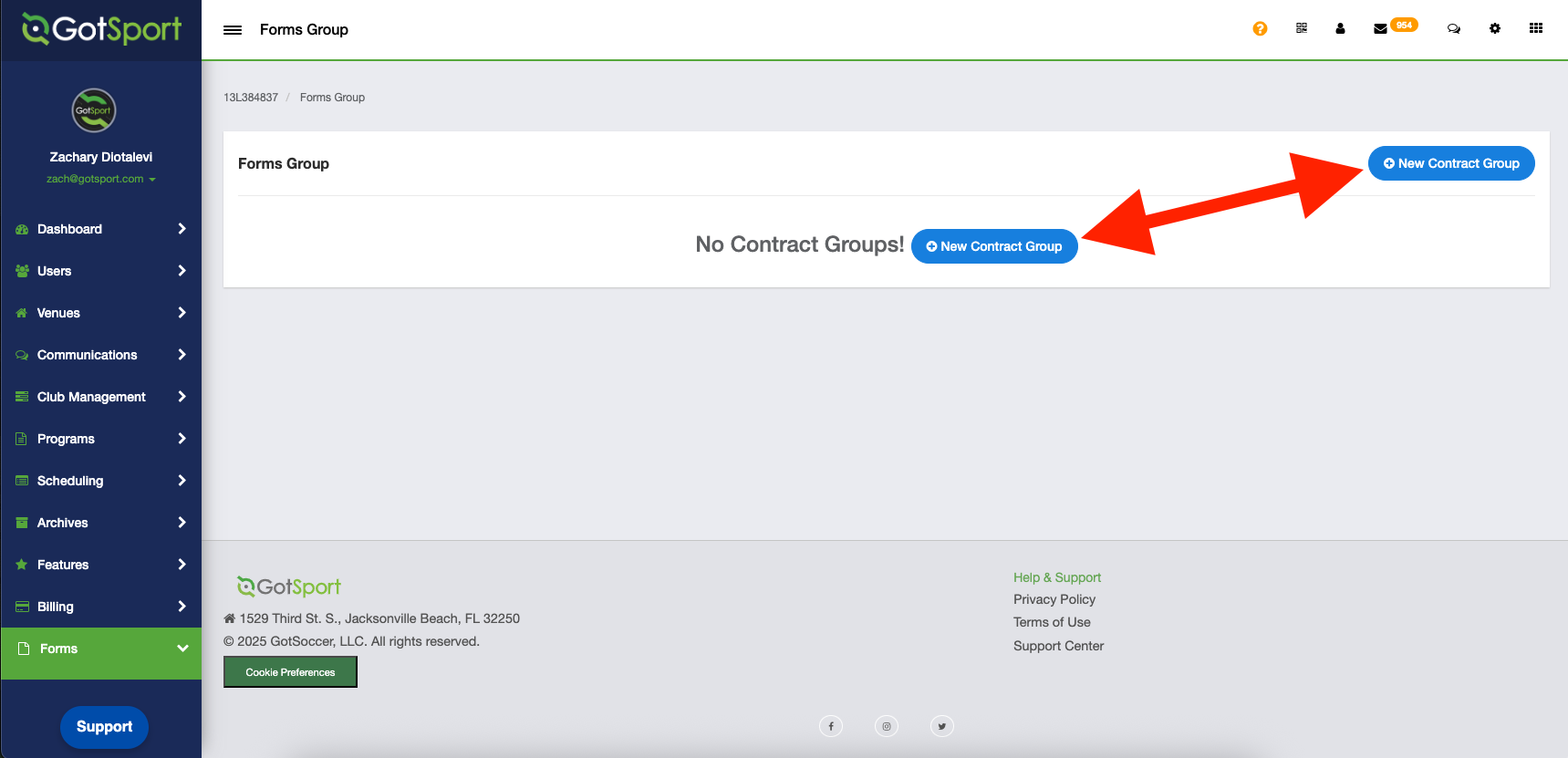Click the GotSport footer logo

pos(289,587)
